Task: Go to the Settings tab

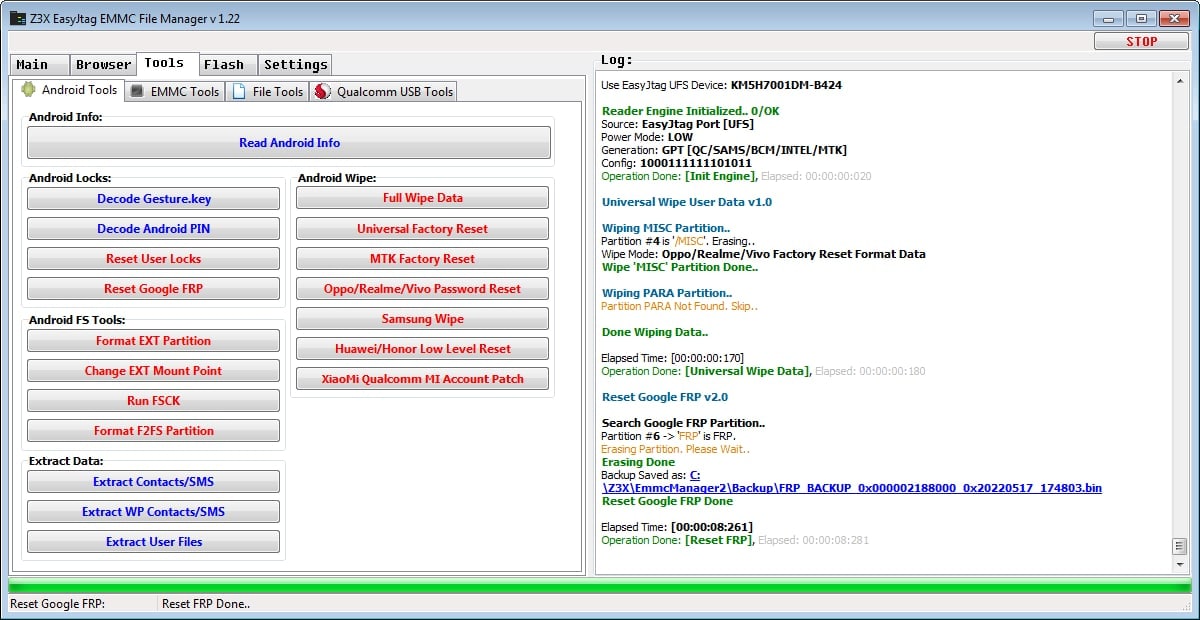Action: pos(295,64)
